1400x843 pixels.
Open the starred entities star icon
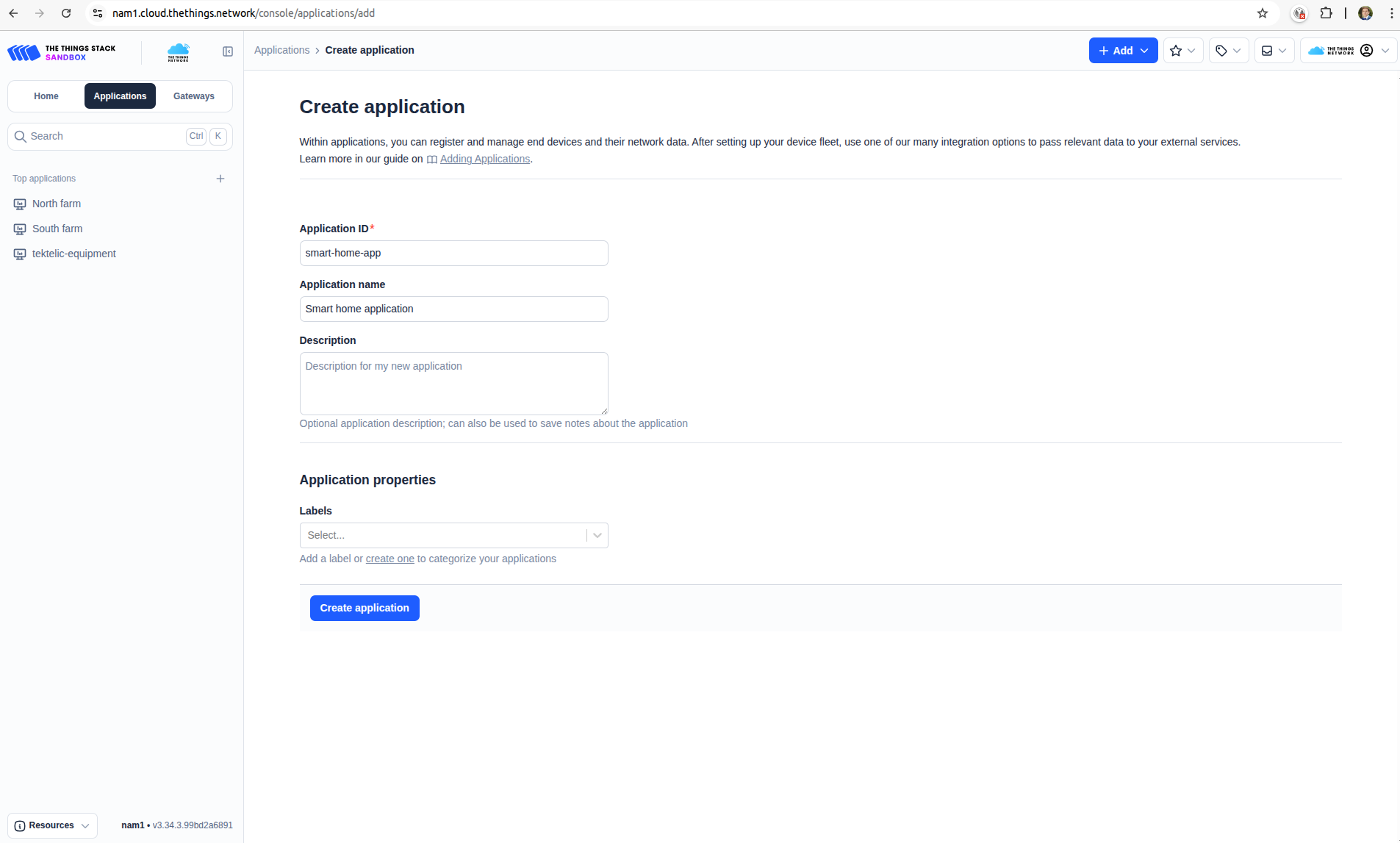[1175, 50]
